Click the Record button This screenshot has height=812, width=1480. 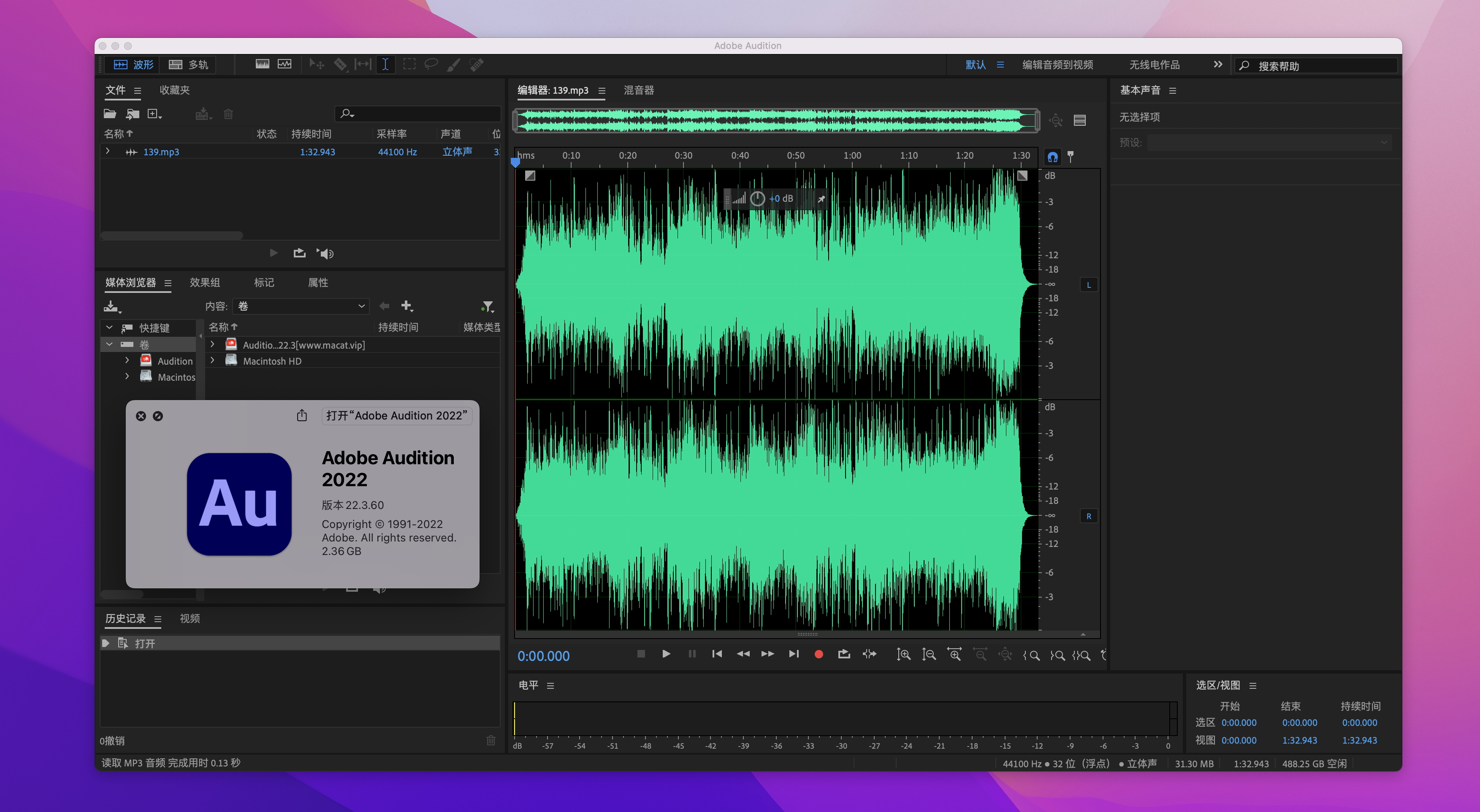819,654
